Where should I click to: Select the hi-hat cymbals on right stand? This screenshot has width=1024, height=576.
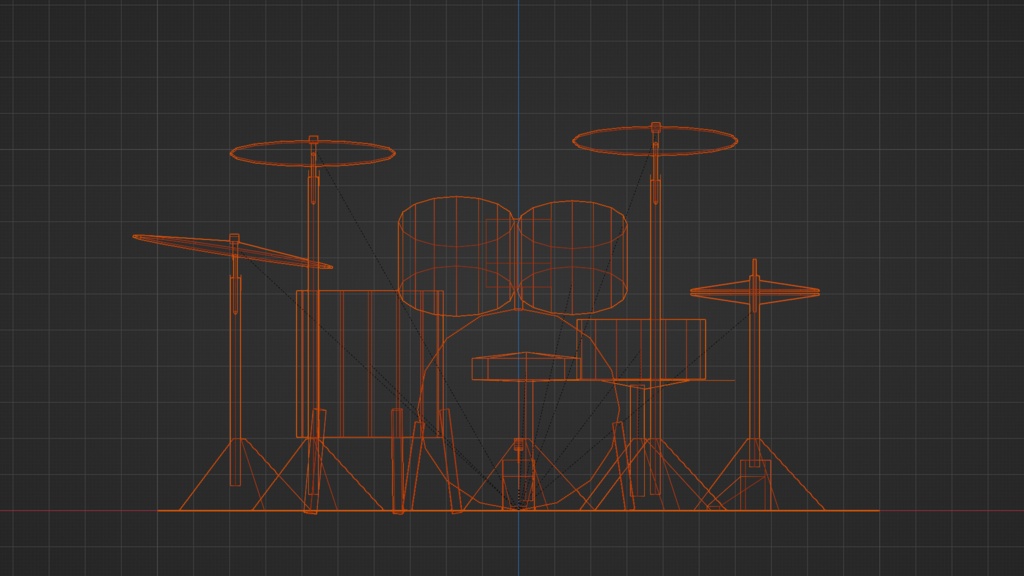755,292
